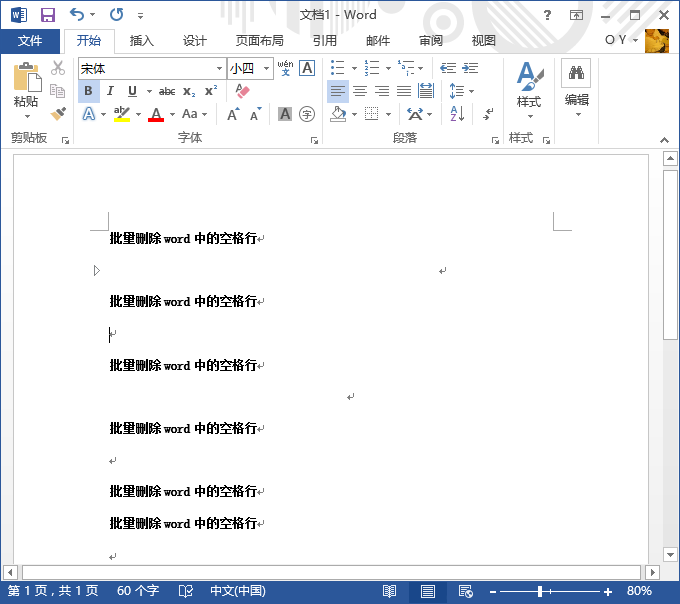Screen dimensions: 680x604
Task: Show or hide paragraph marks
Action: tap(487, 114)
